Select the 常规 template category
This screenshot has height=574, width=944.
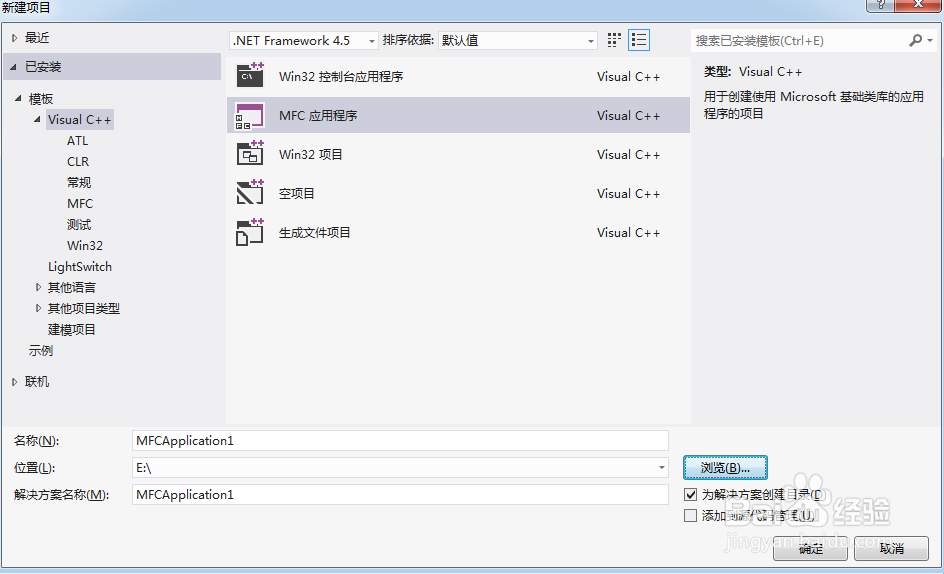click(79, 182)
